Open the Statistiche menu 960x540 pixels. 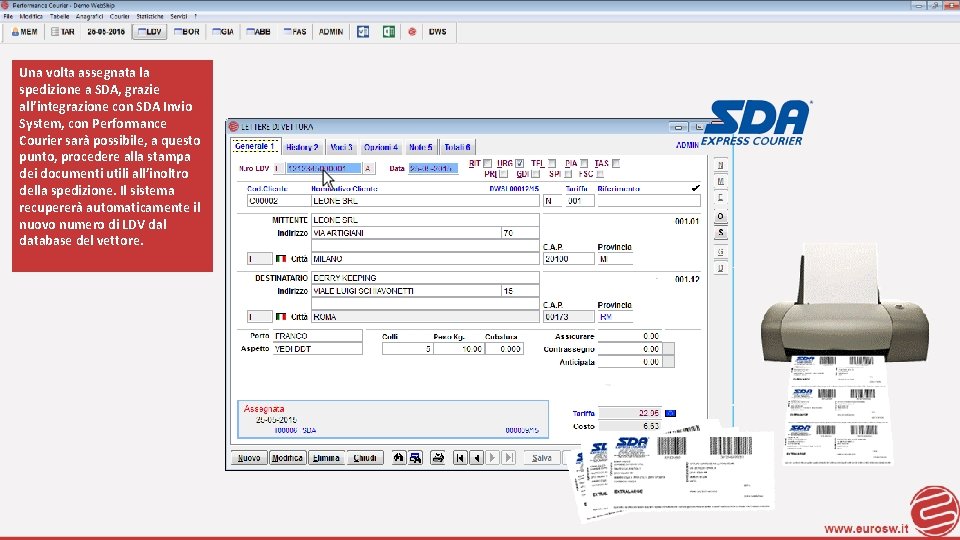click(x=150, y=17)
